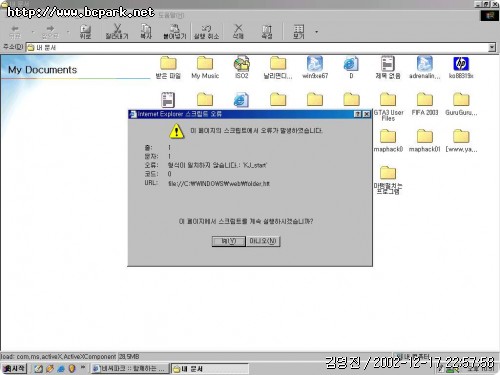
Task: Click the status bar size 28.5MB
Action: click(x=129, y=357)
